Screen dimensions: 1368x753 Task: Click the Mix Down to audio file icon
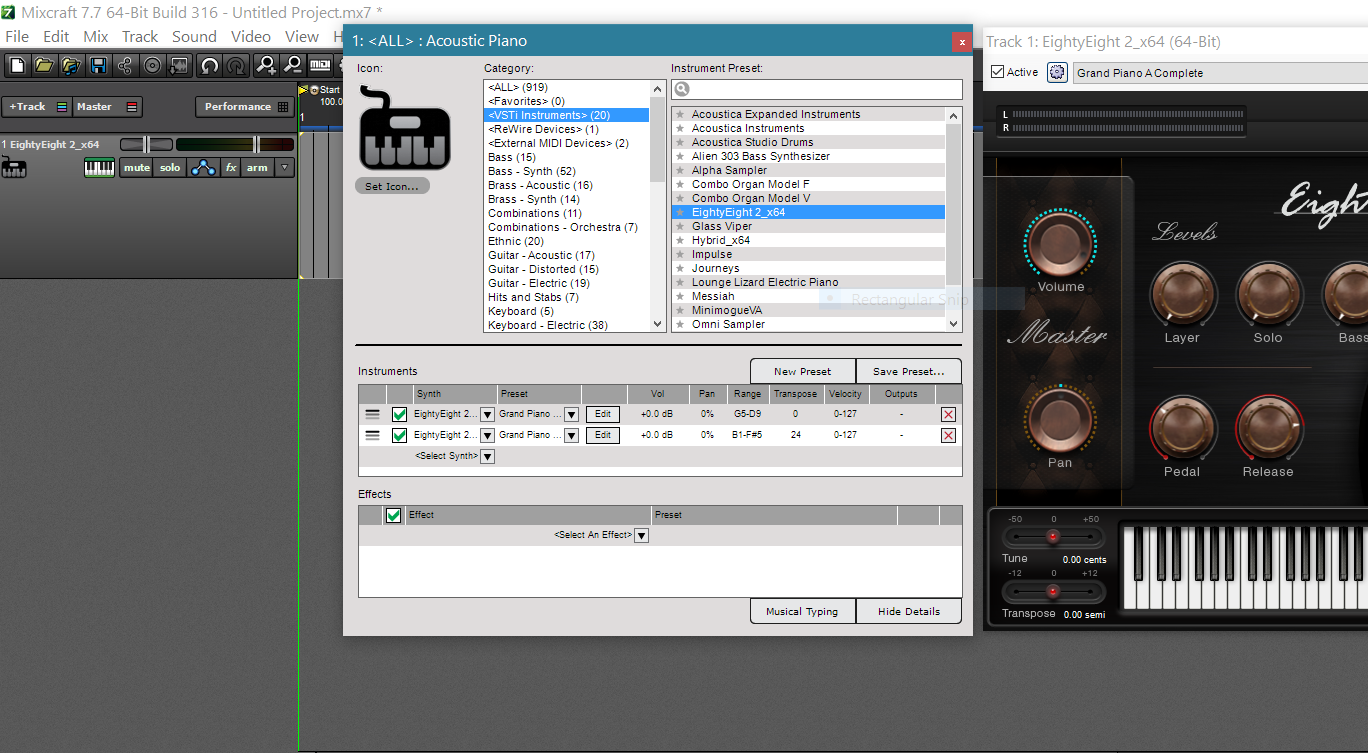(x=179, y=66)
